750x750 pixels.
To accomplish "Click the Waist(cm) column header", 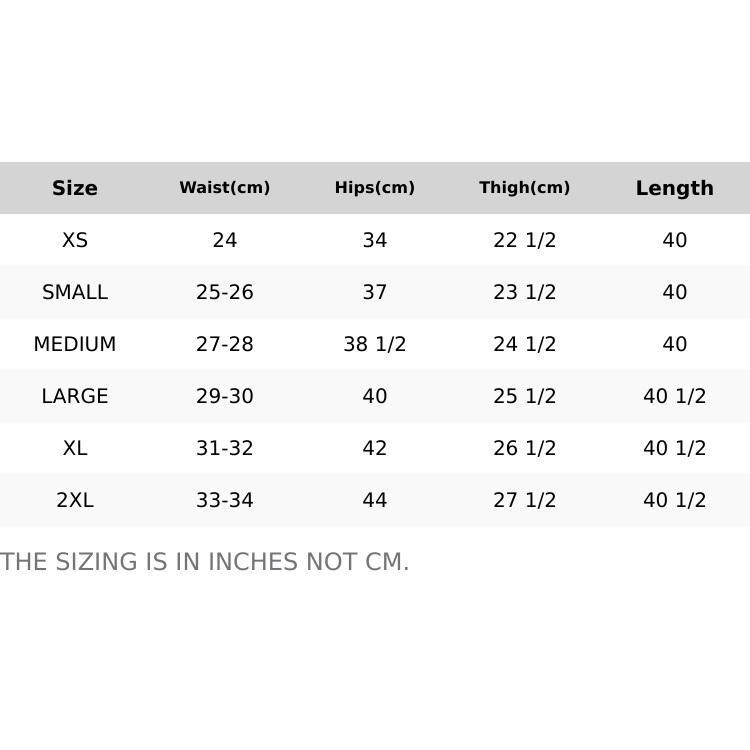I will click(x=225, y=188).
